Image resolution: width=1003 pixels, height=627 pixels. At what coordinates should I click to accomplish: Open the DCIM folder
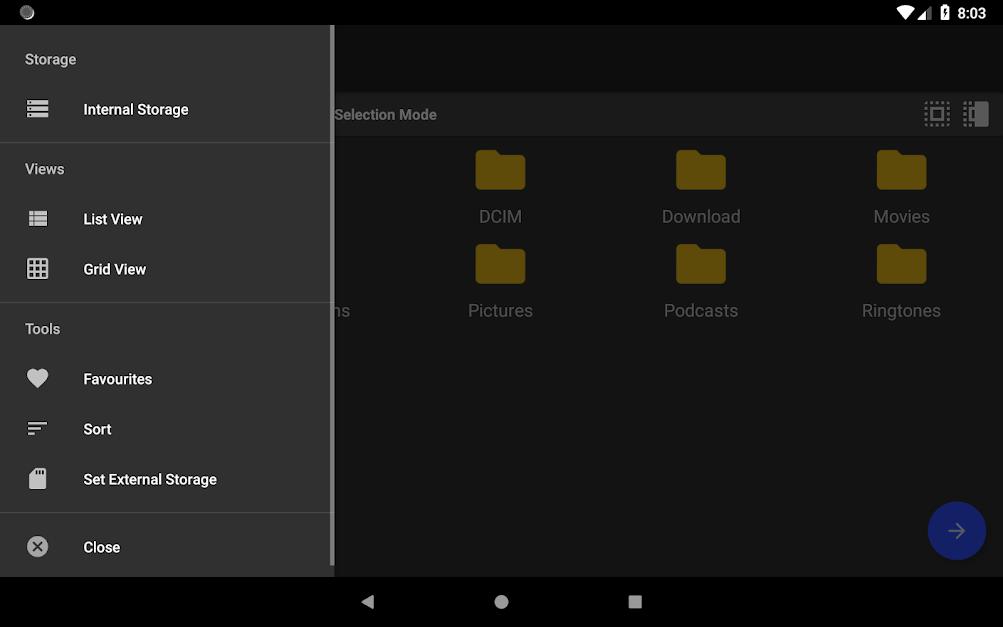click(x=500, y=187)
